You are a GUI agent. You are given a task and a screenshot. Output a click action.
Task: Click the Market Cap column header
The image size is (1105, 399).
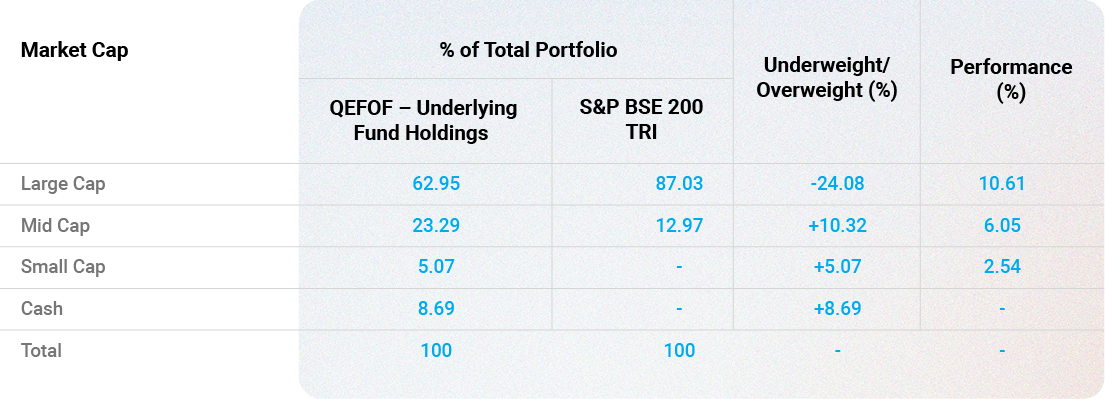(75, 51)
